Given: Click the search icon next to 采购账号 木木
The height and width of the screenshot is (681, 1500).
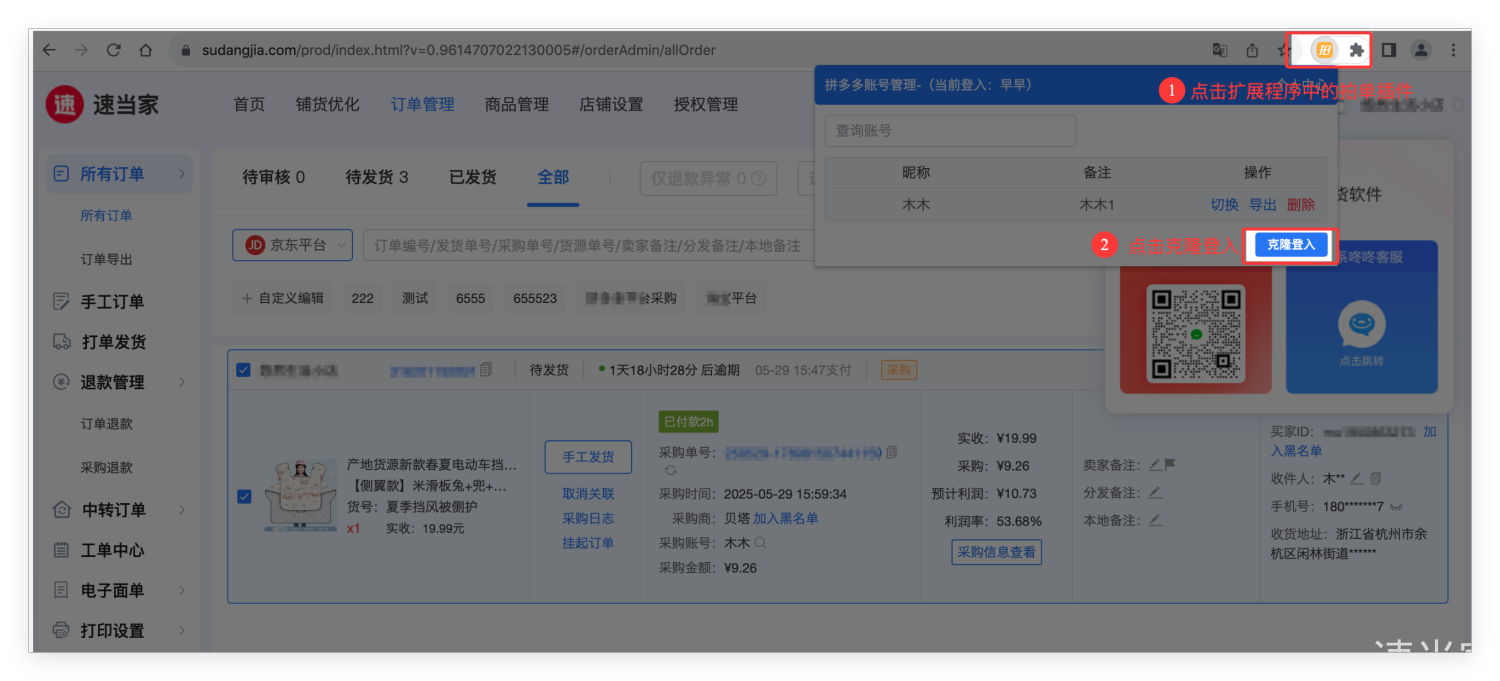Looking at the screenshot, I should tap(760, 543).
